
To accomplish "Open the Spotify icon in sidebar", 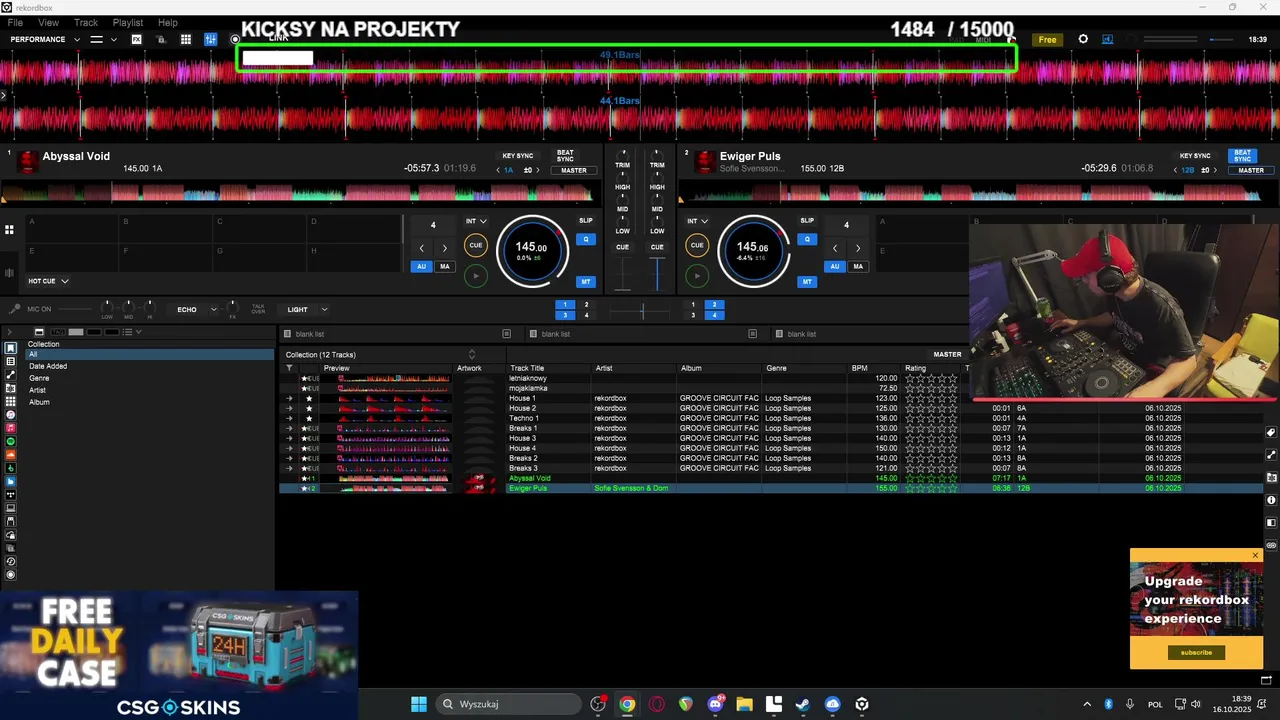I will [11, 441].
